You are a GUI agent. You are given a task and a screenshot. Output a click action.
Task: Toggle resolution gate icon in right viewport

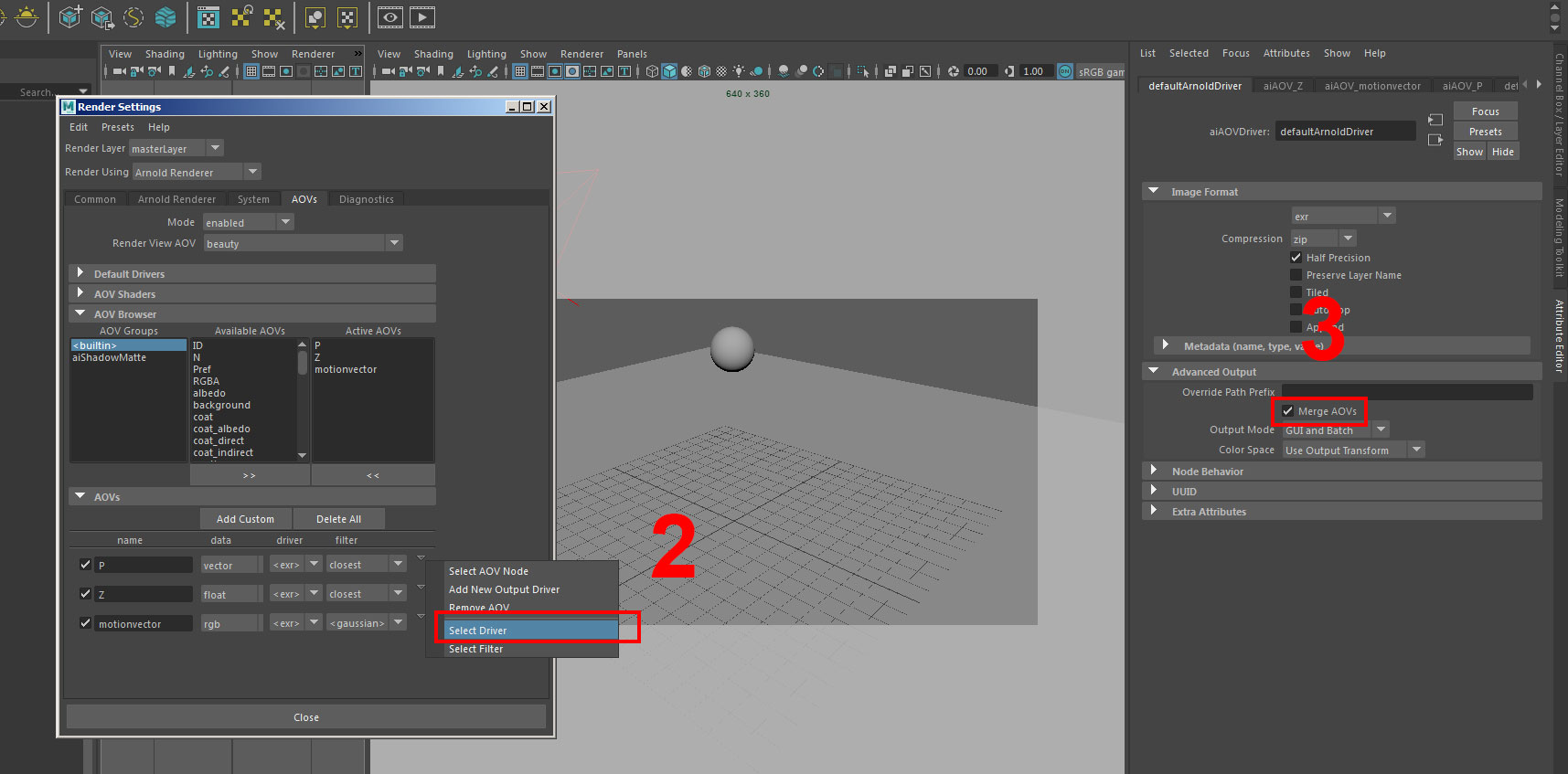554,71
